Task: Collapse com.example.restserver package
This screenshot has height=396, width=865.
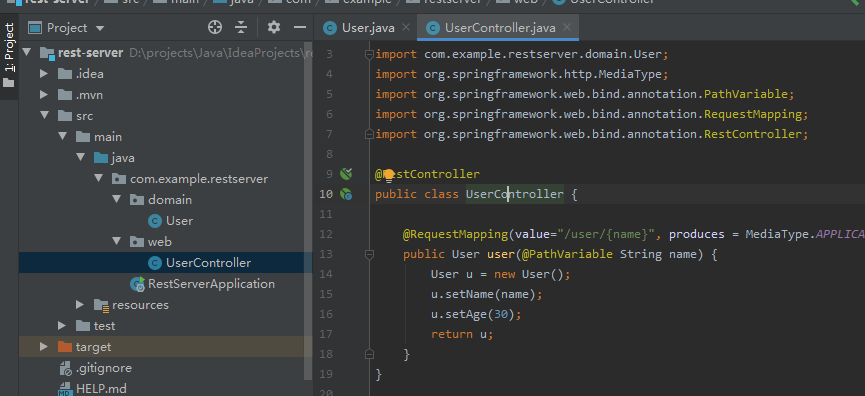Action: tap(99, 179)
